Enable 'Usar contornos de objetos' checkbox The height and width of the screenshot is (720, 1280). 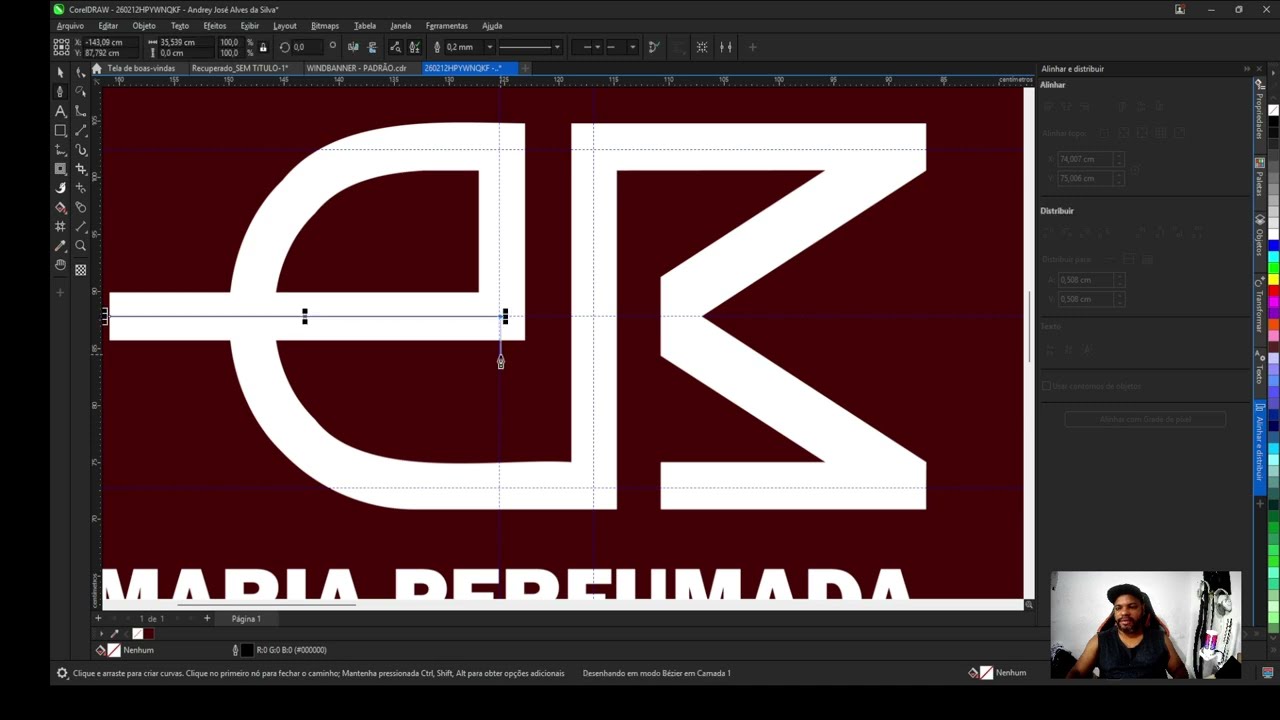(1047, 386)
